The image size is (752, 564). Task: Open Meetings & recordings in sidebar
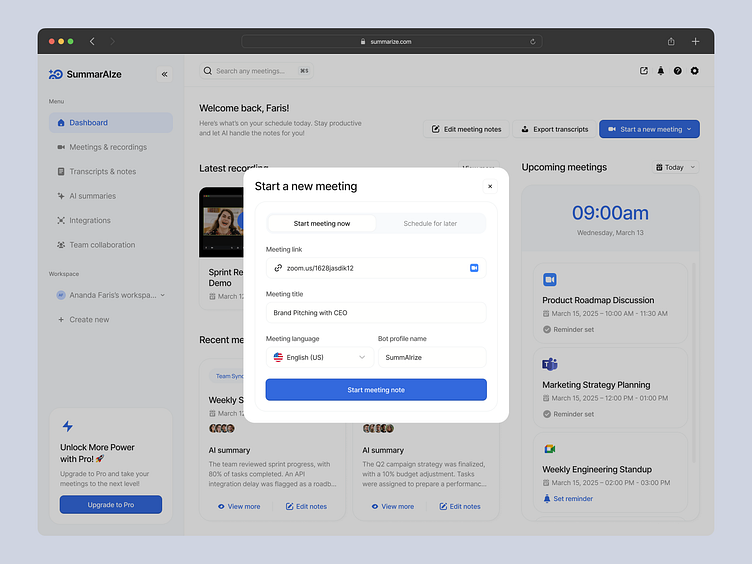108,147
